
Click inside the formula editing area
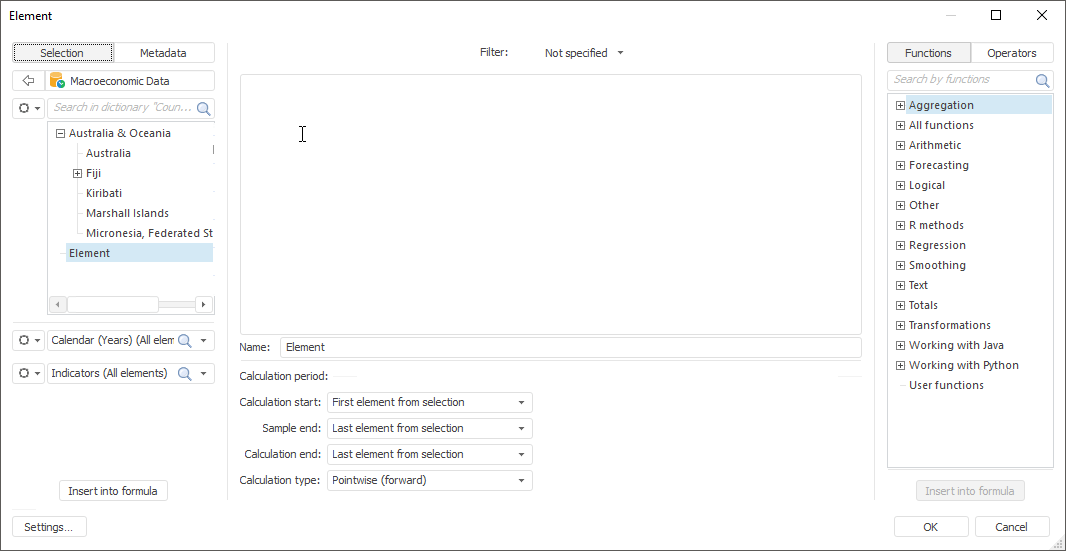point(551,204)
